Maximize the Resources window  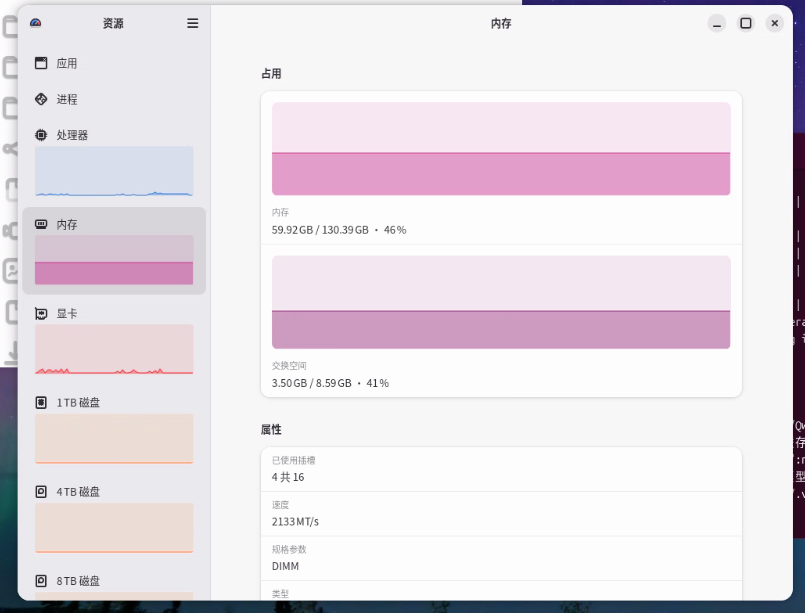coord(746,24)
